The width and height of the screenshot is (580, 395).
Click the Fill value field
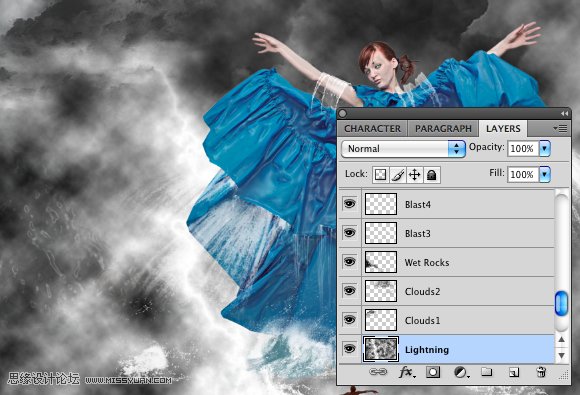tap(523, 175)
